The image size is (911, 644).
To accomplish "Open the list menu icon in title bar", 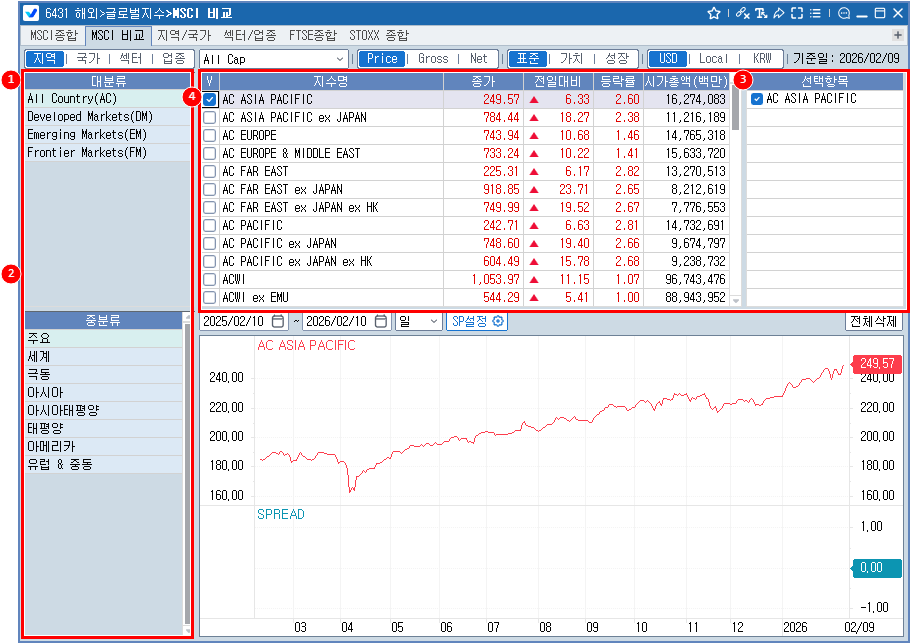I will pyautogui.click(x=815, y=14).
